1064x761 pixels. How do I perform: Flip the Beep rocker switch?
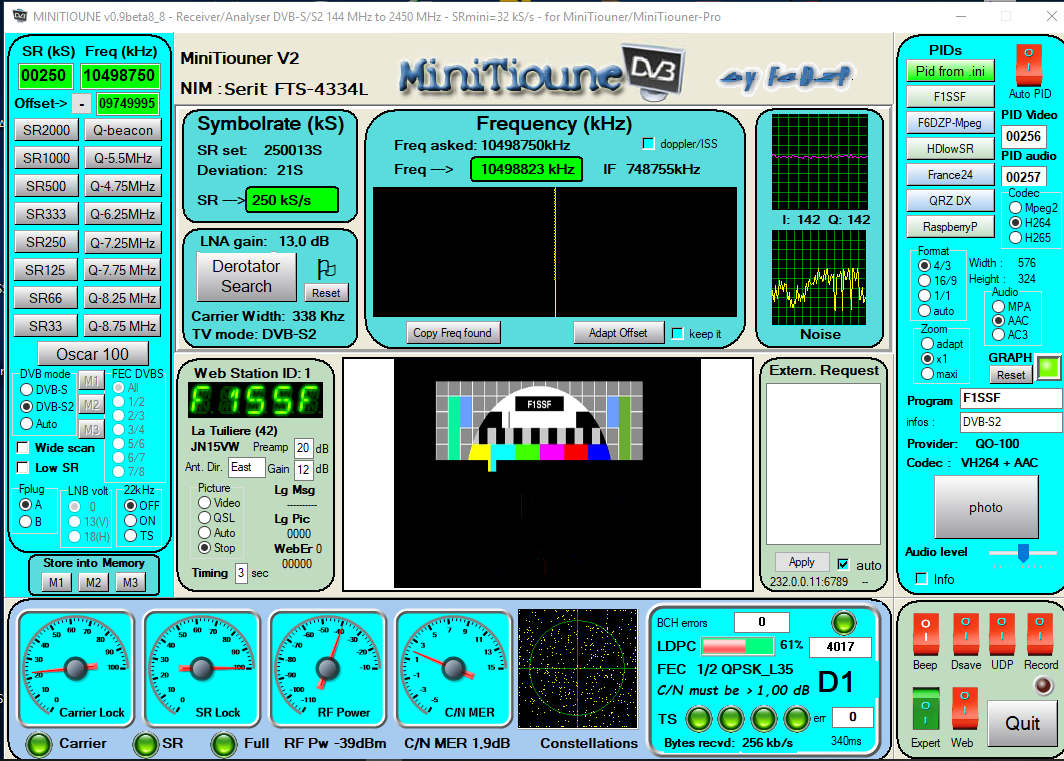tap(925, 635)
